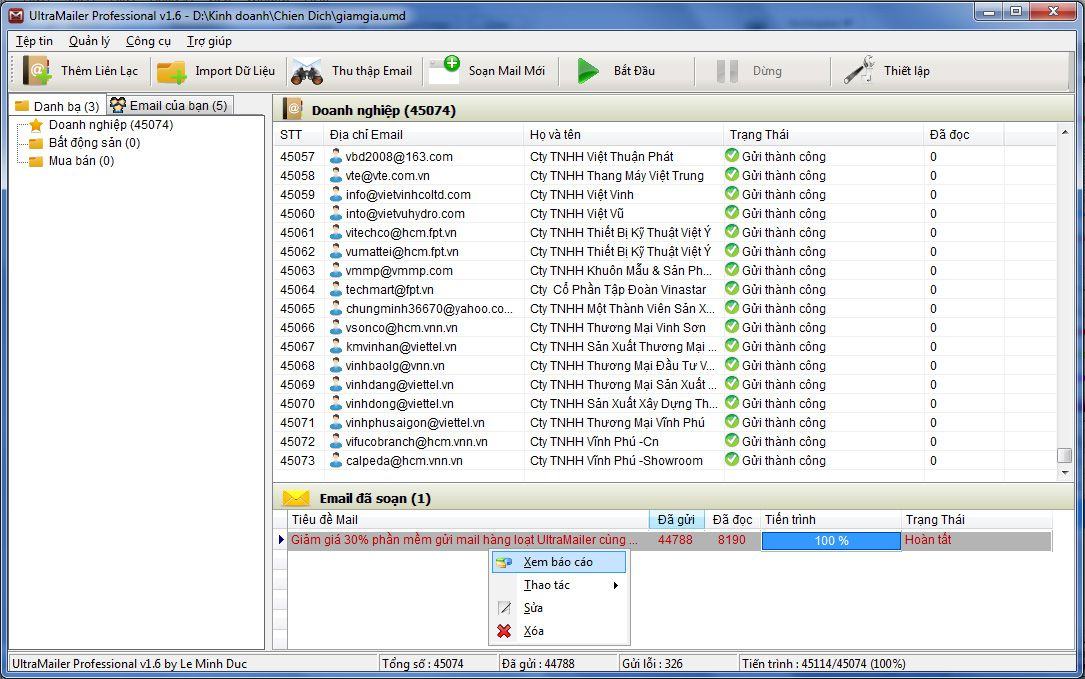Select the Bất động sản folder
This screenshot has width=1085, height=679.
(93, 143)
